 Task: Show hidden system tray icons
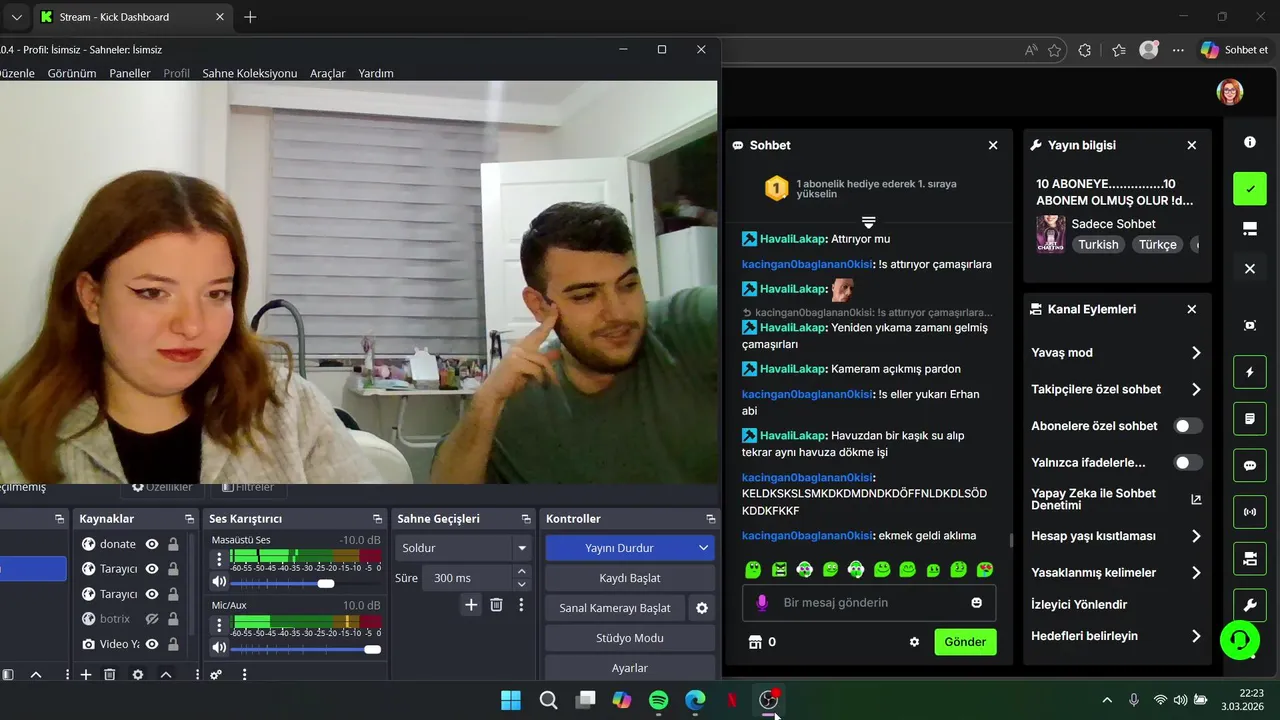pos(1107,700)
